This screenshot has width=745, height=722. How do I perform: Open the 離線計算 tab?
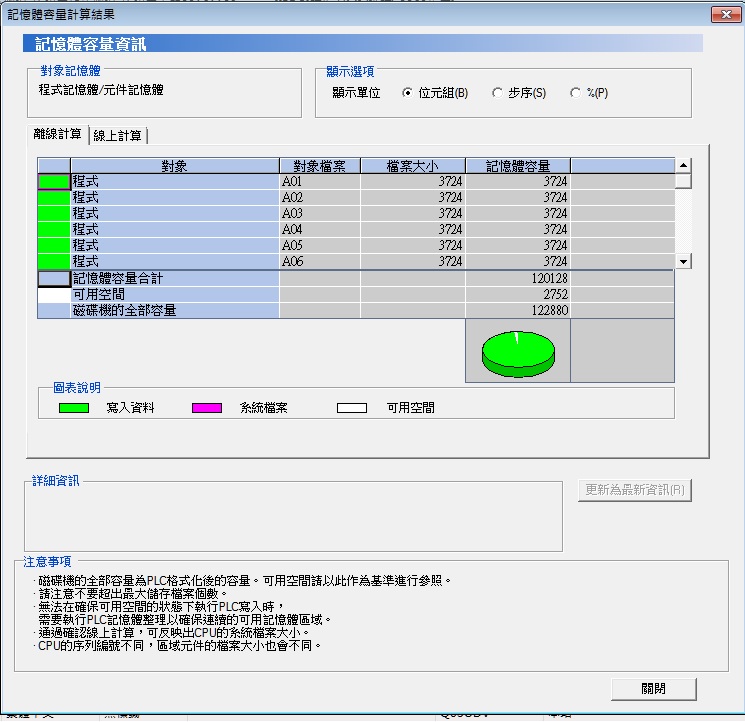(58, 135)
